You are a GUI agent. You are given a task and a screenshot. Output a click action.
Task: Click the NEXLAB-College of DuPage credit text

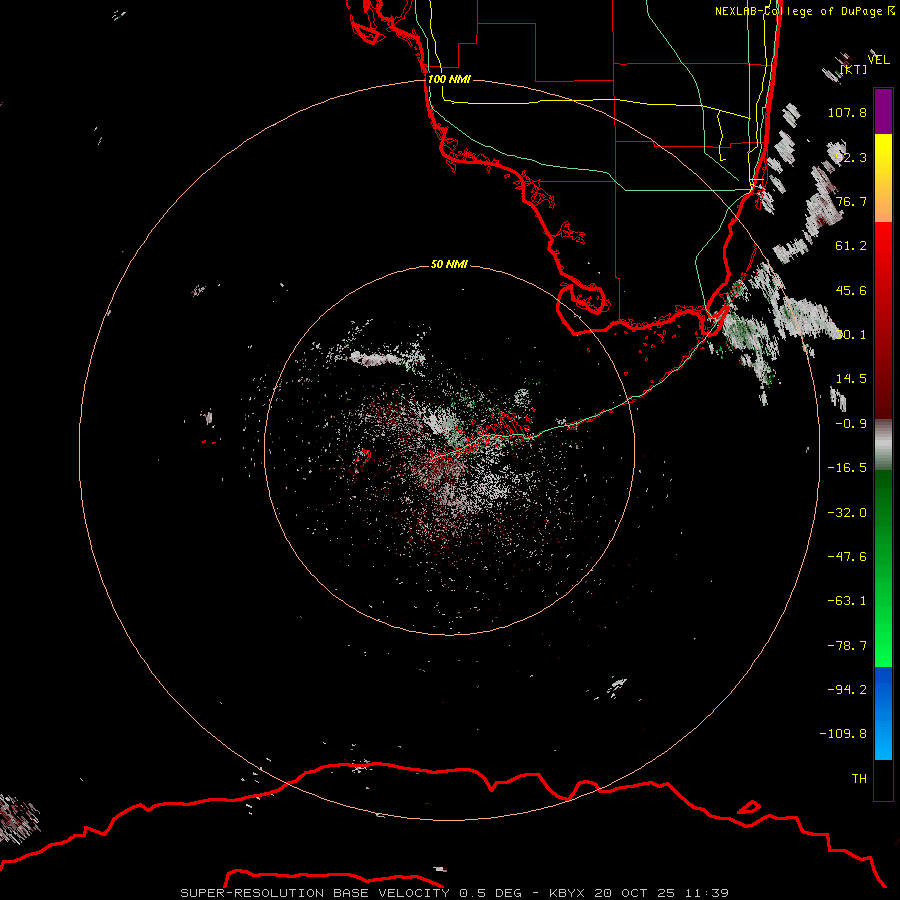804,11
